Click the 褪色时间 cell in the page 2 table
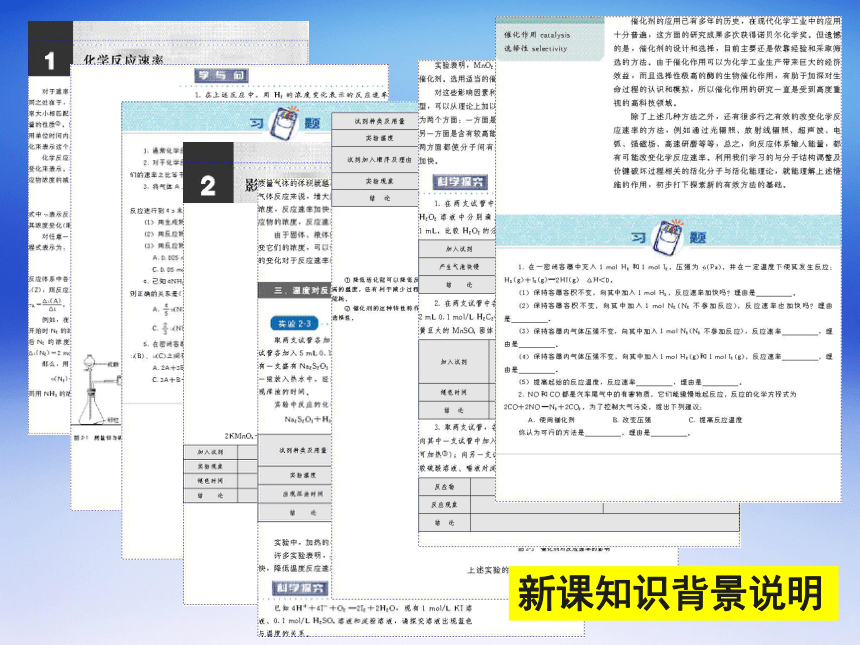This screenshot has width=860, height=645. (x=211, y=481)
